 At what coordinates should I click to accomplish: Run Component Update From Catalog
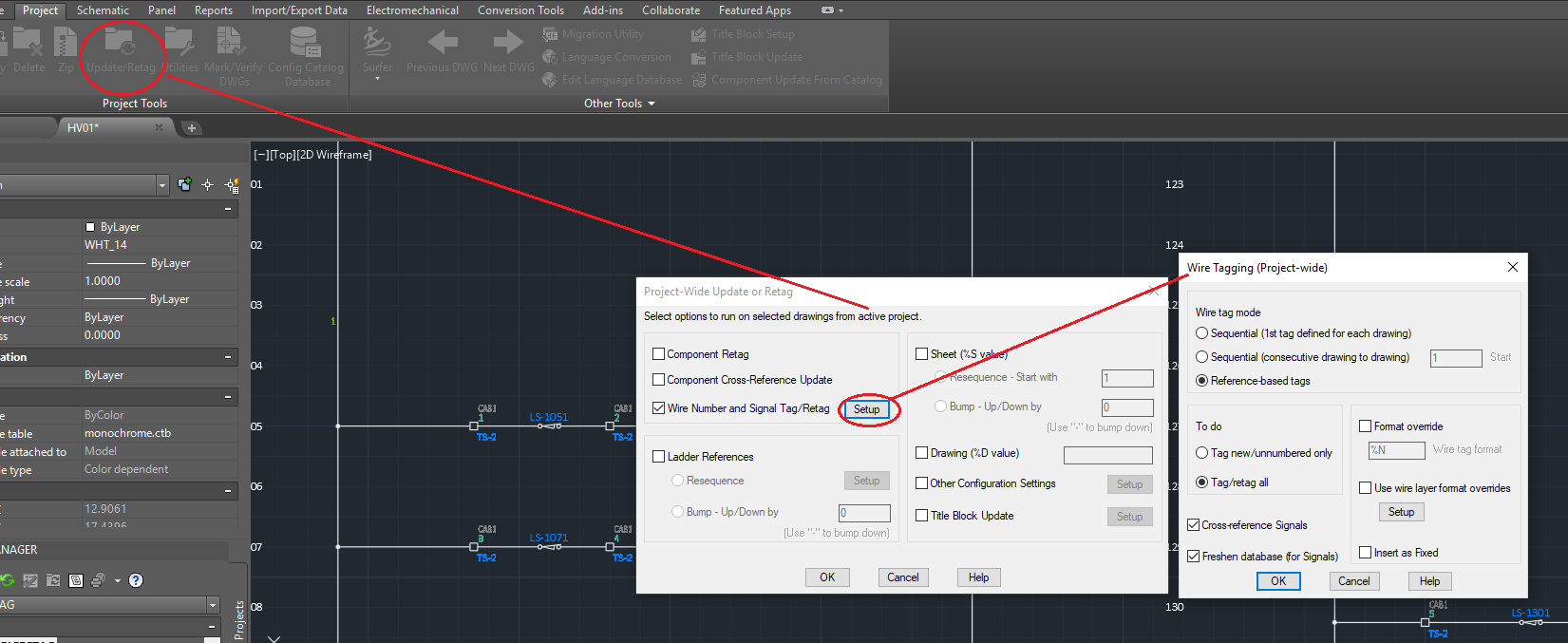[x=786, y=80]
